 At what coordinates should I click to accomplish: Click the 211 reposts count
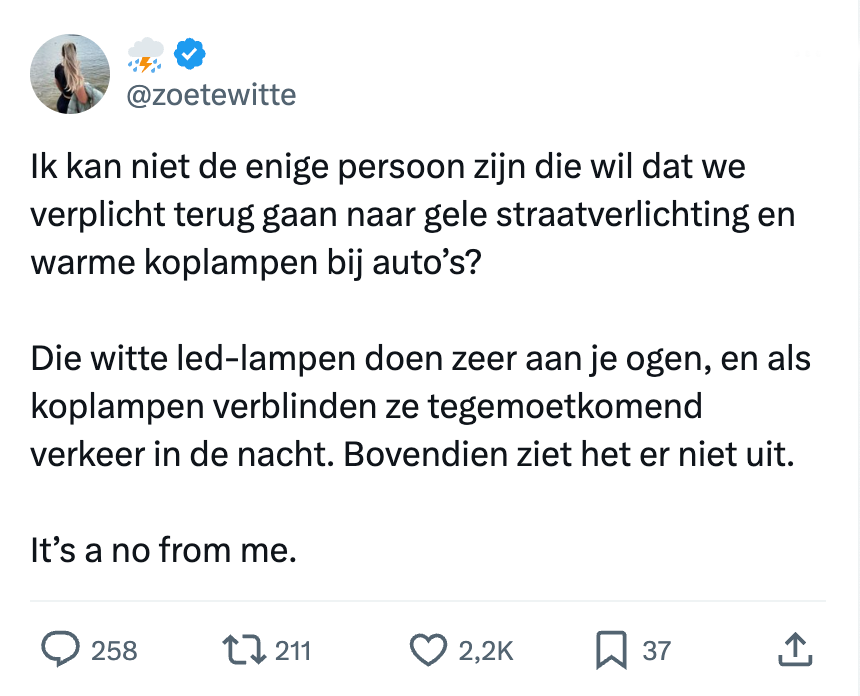293,652
